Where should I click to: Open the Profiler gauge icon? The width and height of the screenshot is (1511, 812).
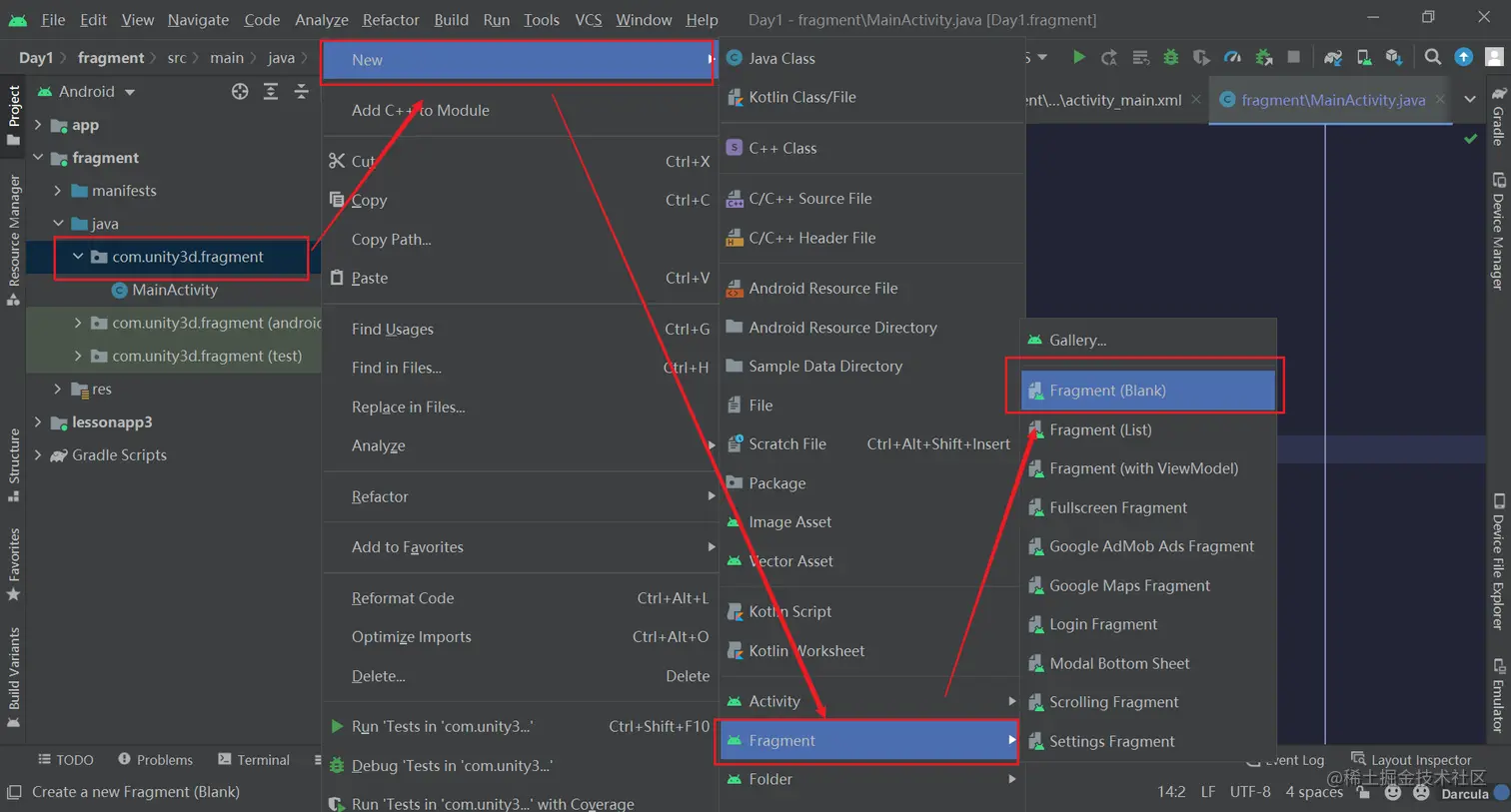1233,58
